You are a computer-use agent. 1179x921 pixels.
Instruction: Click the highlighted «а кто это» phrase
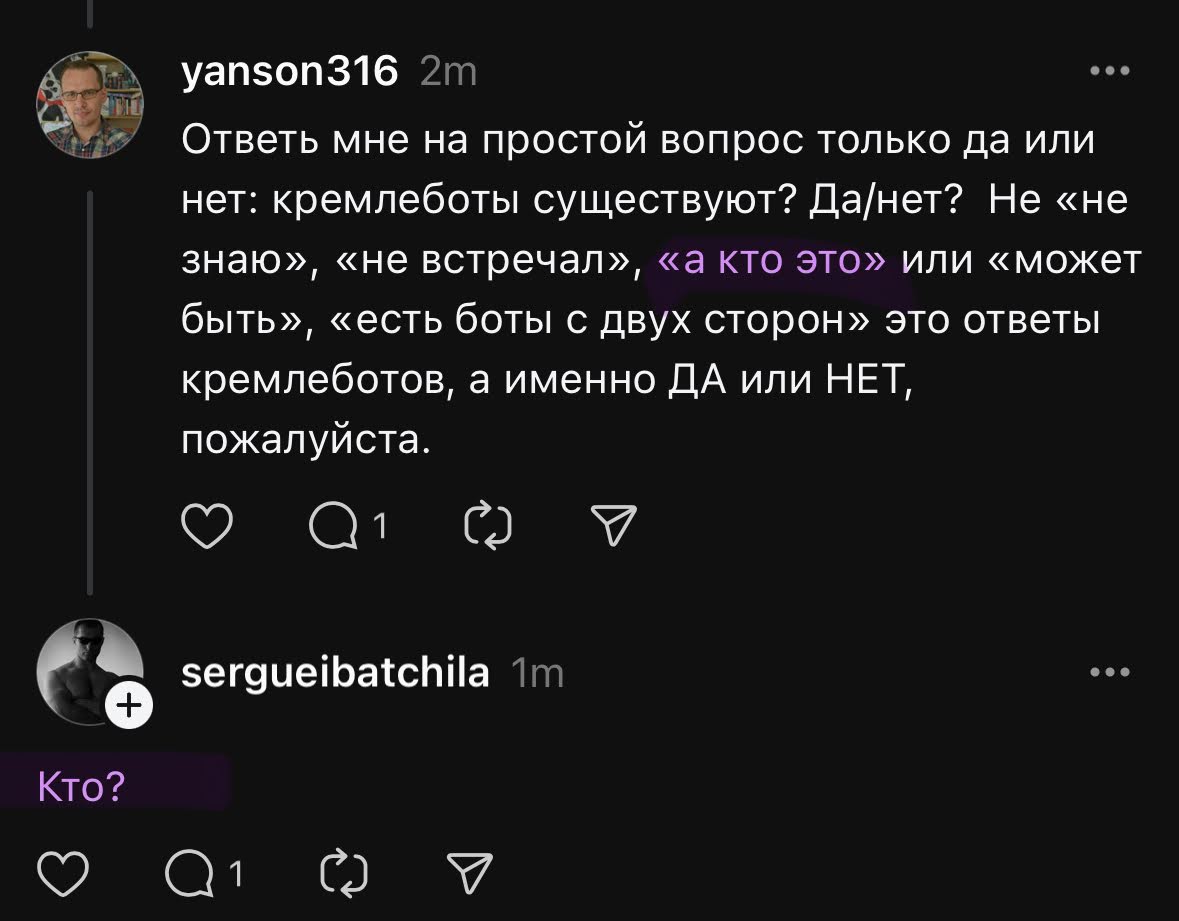tap(772, 260)
